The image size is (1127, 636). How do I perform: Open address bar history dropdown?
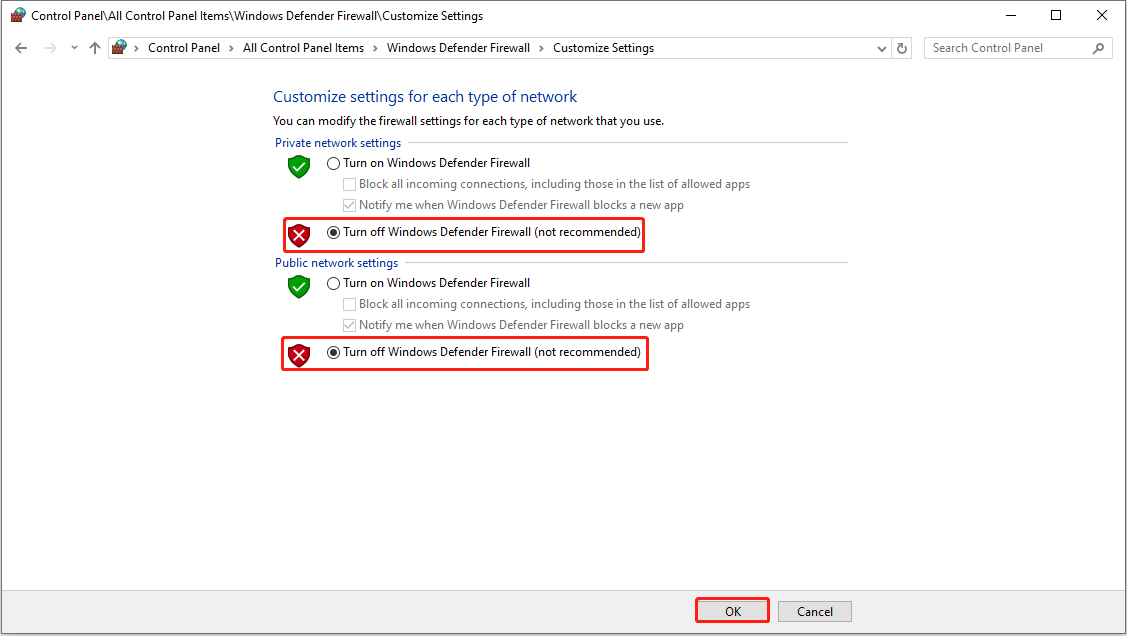pyautogui.click(x=882, y=49)
